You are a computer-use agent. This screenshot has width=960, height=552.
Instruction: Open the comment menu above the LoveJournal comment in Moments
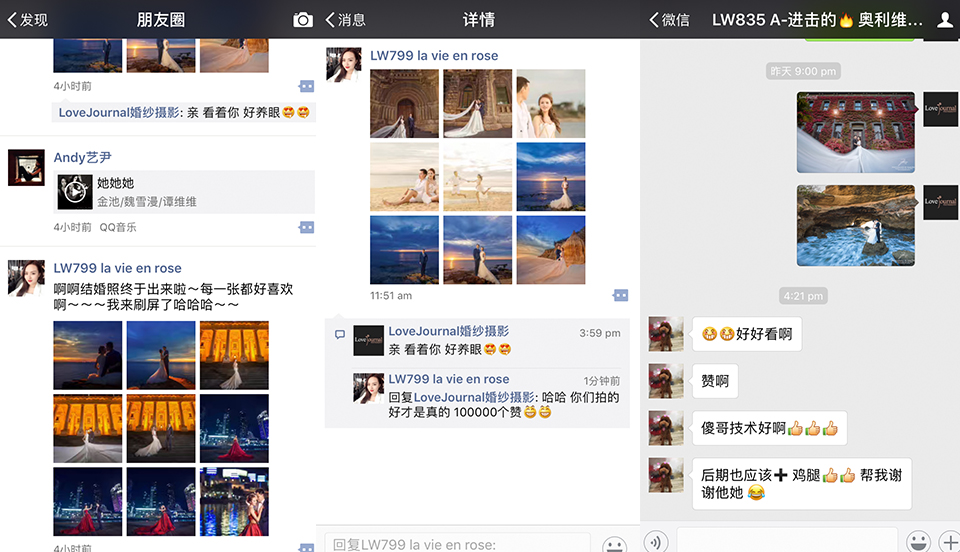click(x=306, y=87)
